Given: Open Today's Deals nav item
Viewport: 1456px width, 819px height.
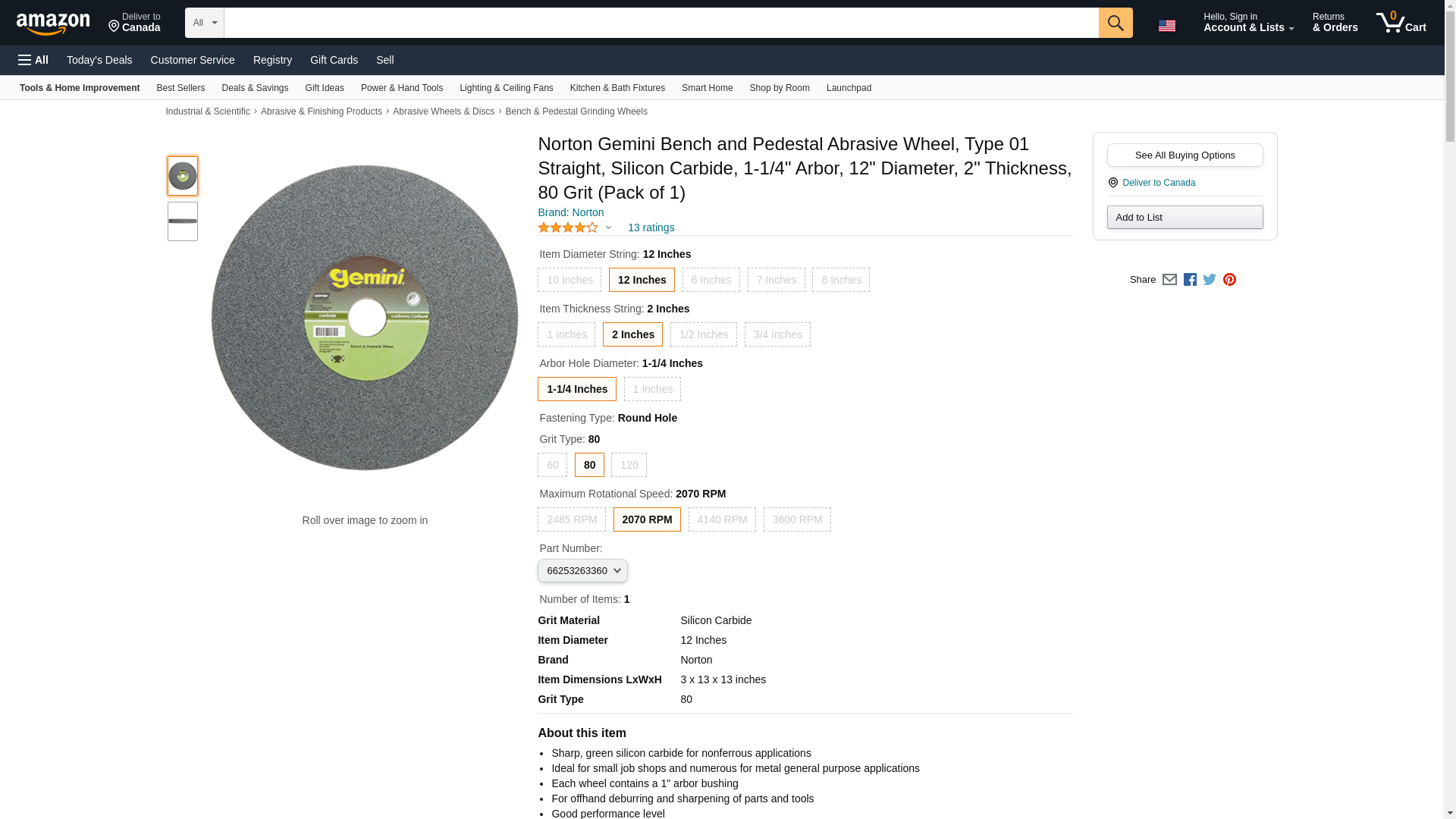Looking at the screenshot, I should 99,60.
